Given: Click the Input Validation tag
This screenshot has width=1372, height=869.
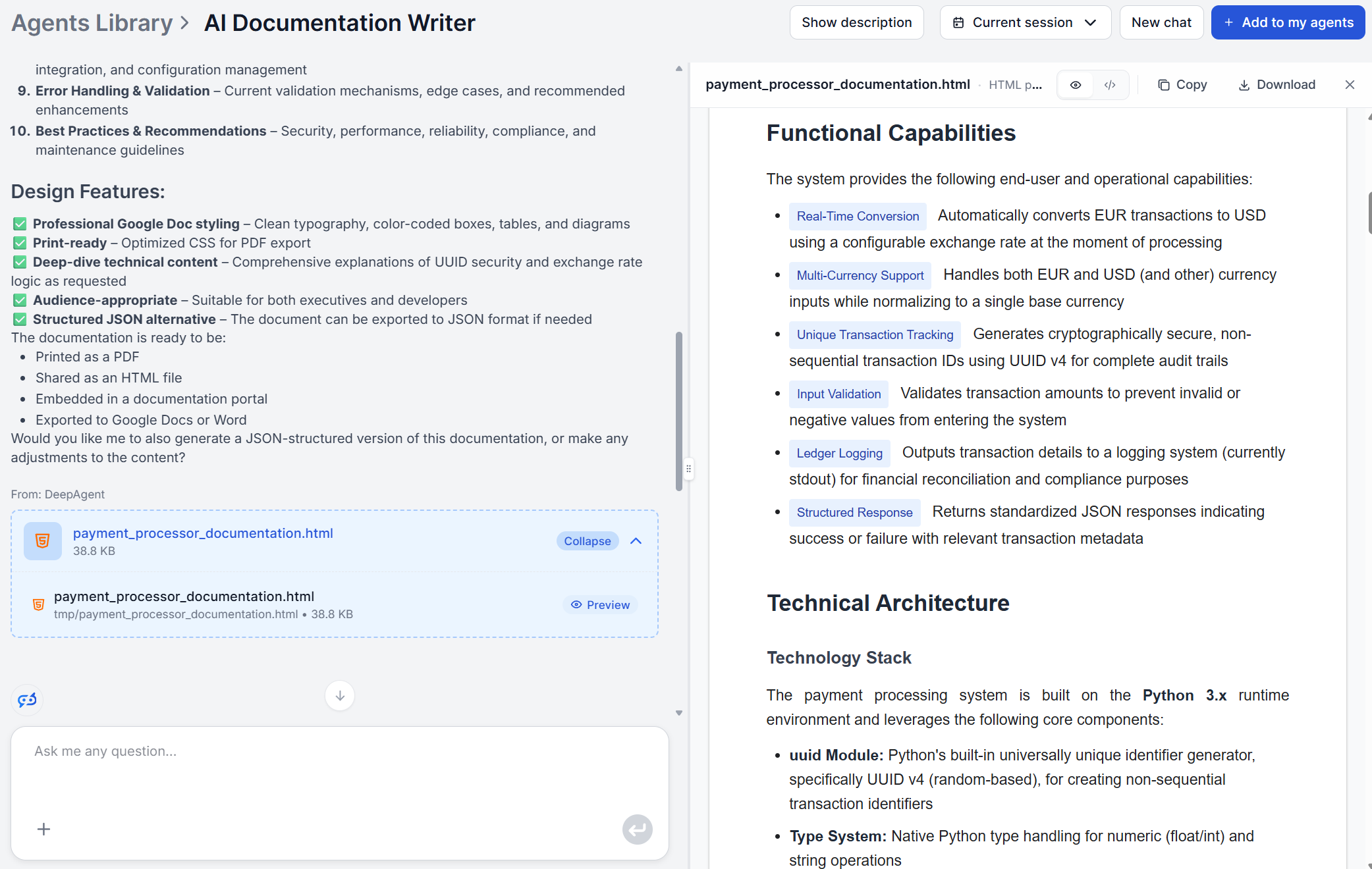Looking at the screenshot, I should (838, 394).
